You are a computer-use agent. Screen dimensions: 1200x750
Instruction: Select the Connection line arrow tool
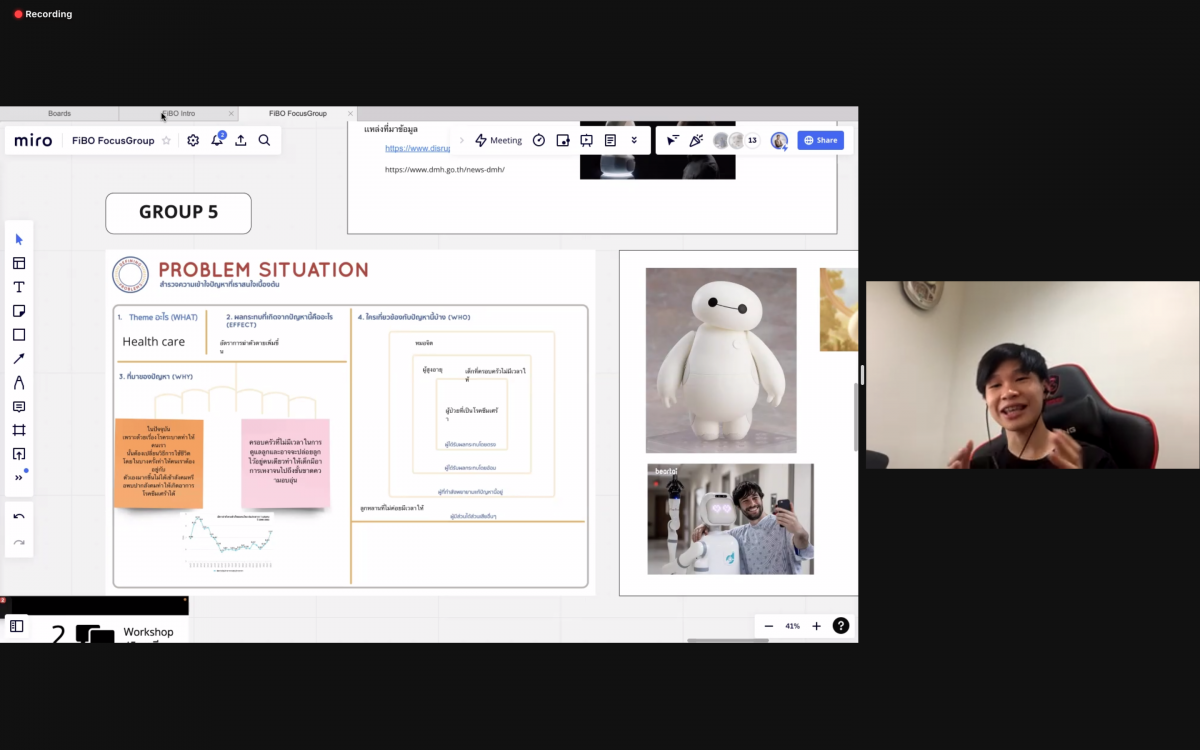pyautogui.click(x=18, y=359)
